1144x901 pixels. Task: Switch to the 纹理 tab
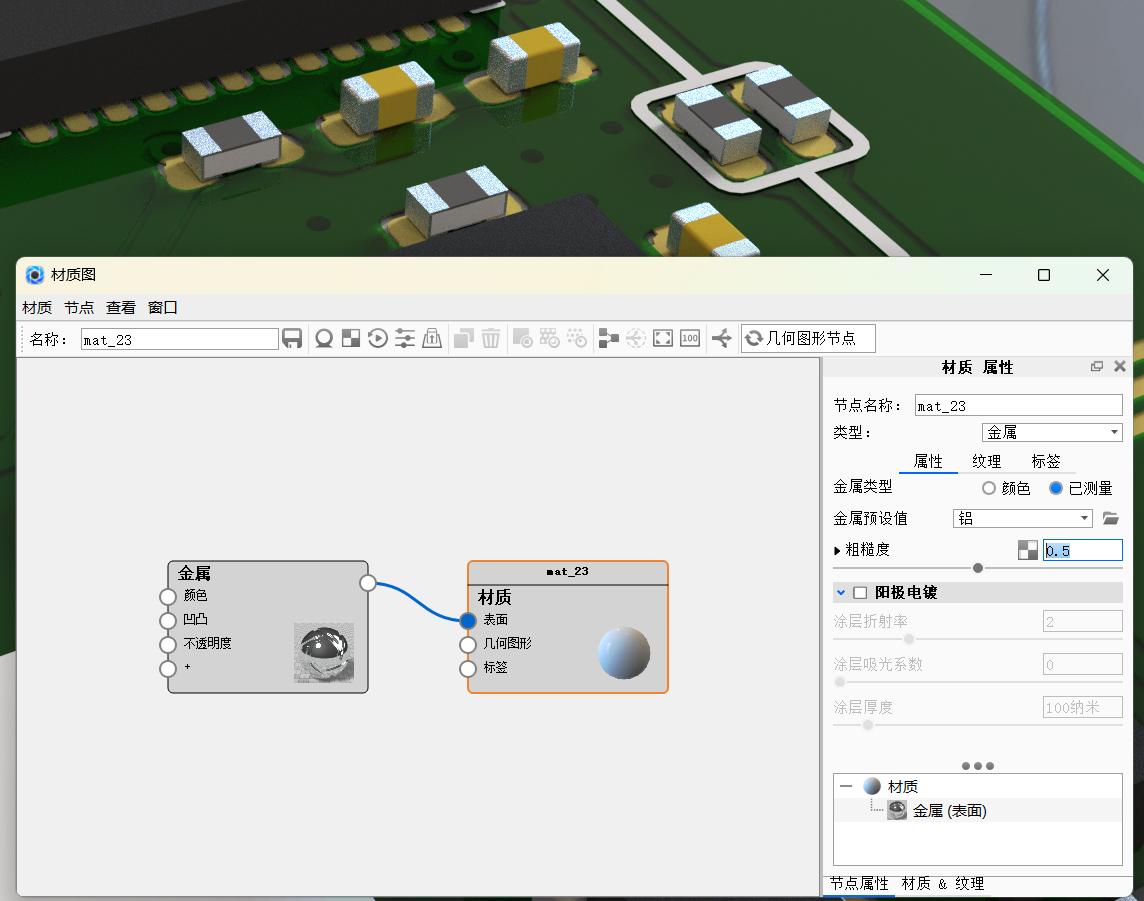coord(986,461)
